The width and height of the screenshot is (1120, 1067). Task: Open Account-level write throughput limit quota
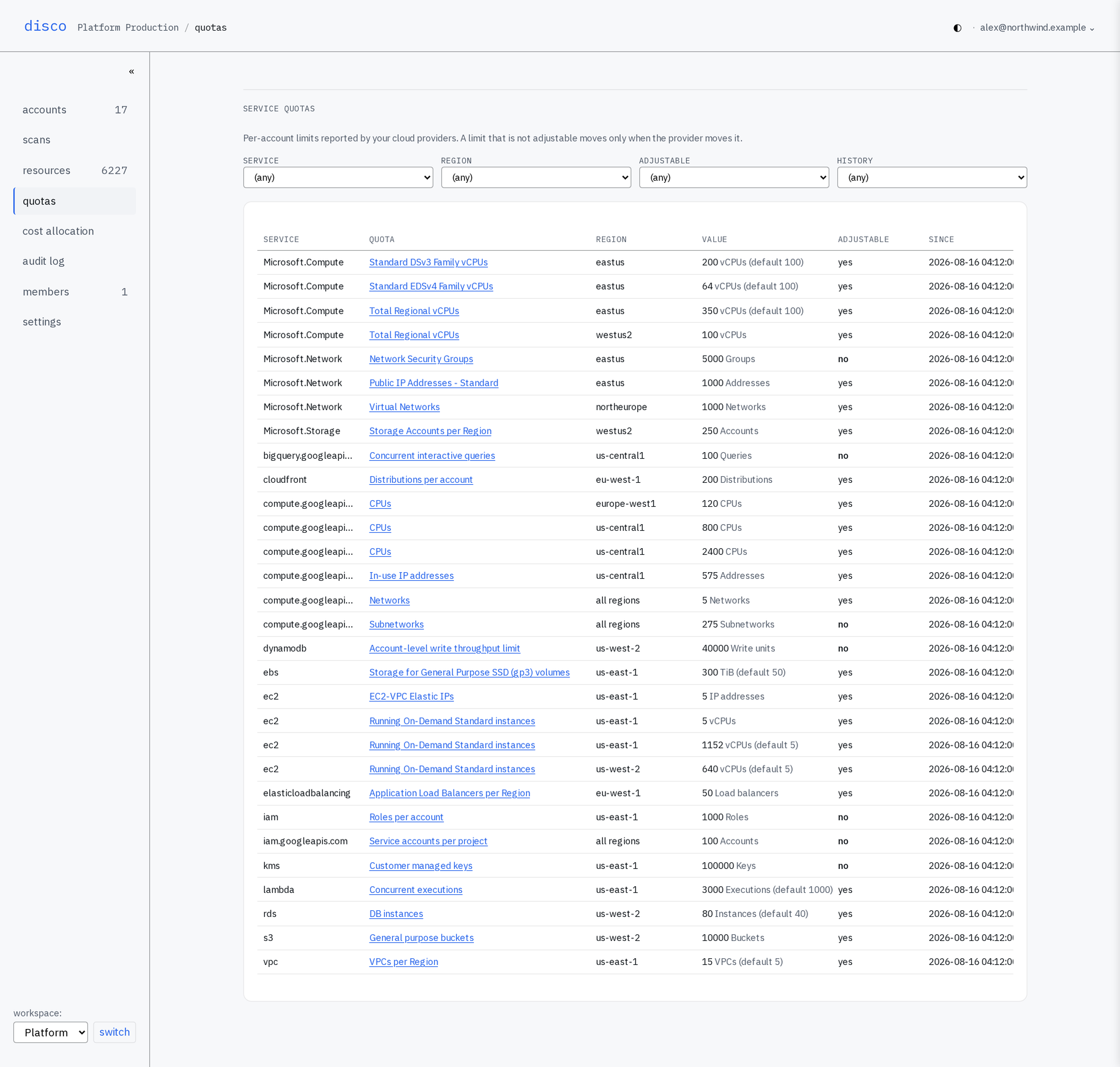pyautogui.click(x=445, y=649)
